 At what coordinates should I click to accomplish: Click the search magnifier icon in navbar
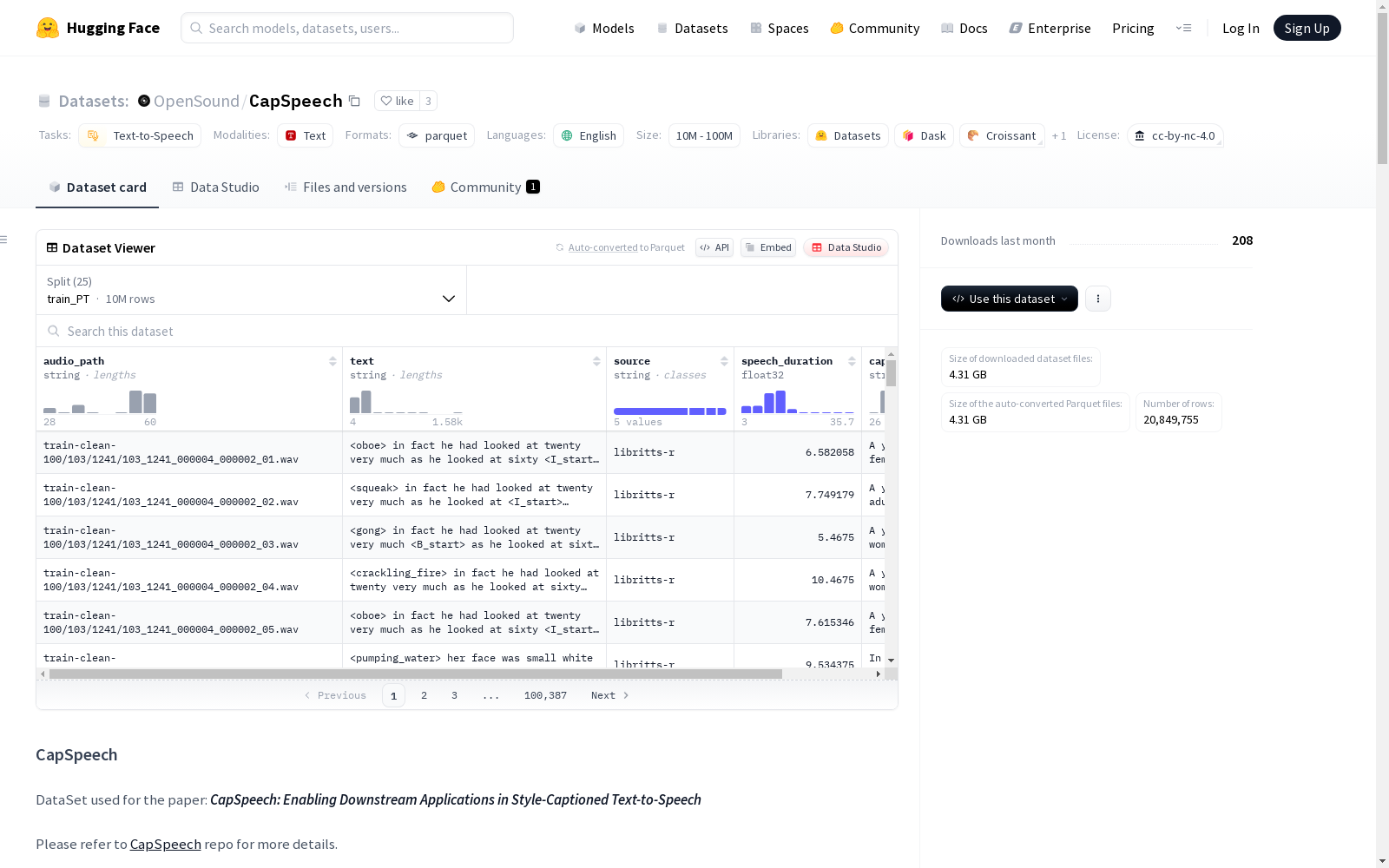coord(197,28)
